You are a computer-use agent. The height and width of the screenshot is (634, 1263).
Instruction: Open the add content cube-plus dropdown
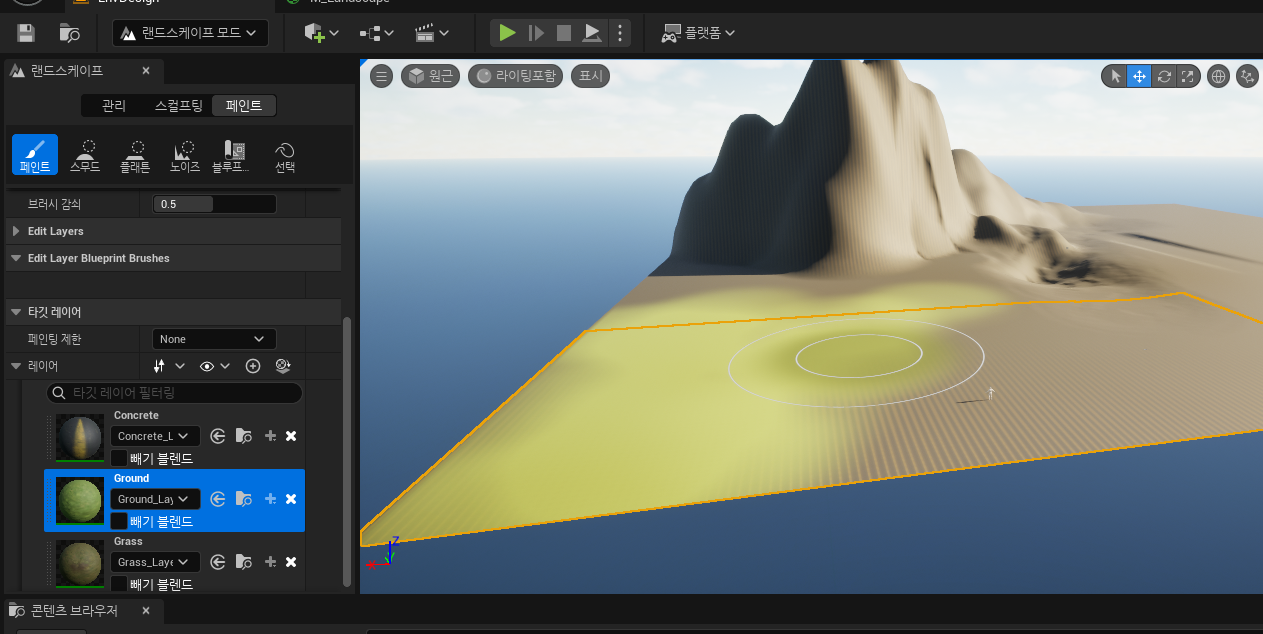coord(321,33)
